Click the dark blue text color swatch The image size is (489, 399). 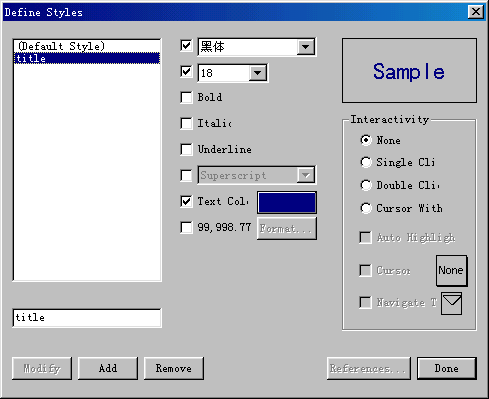coord(287,202)
